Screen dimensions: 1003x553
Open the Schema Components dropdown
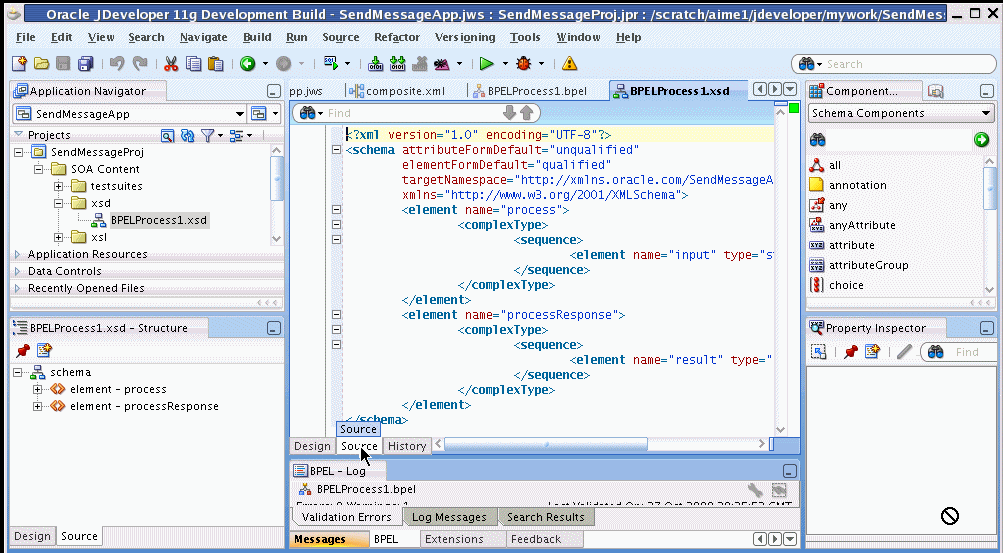(x=986, y=114)
